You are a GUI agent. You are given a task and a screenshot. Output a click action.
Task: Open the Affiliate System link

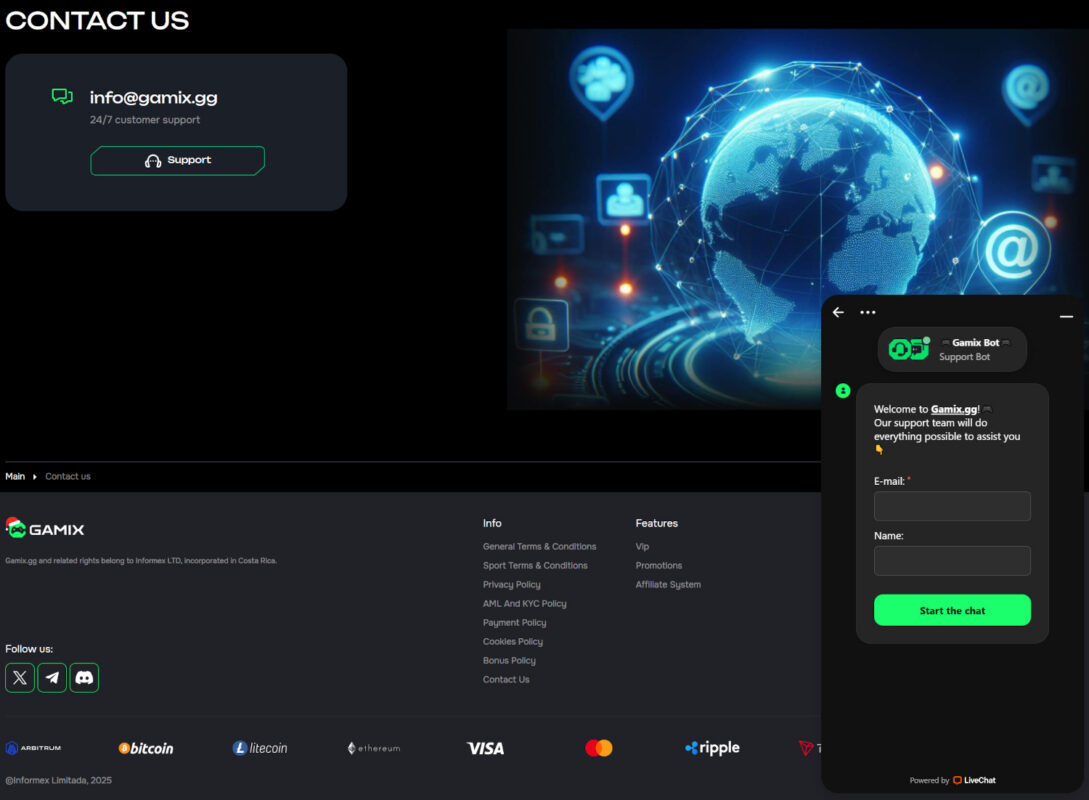[668, 585]
